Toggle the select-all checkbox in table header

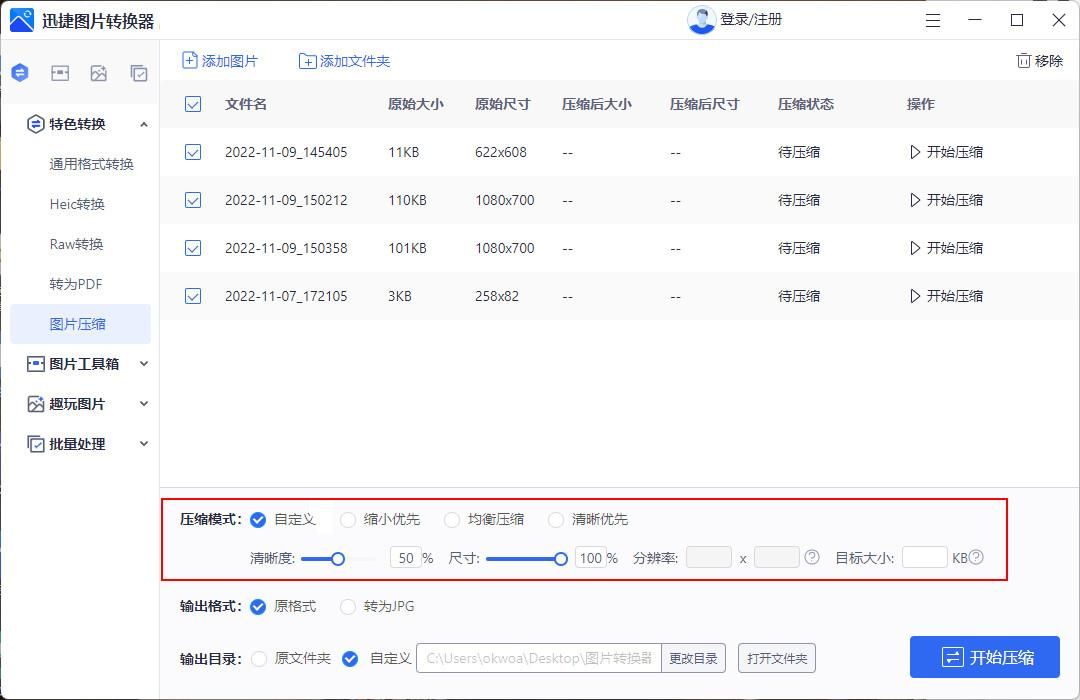pyautogui.click(x=192, y=104)
